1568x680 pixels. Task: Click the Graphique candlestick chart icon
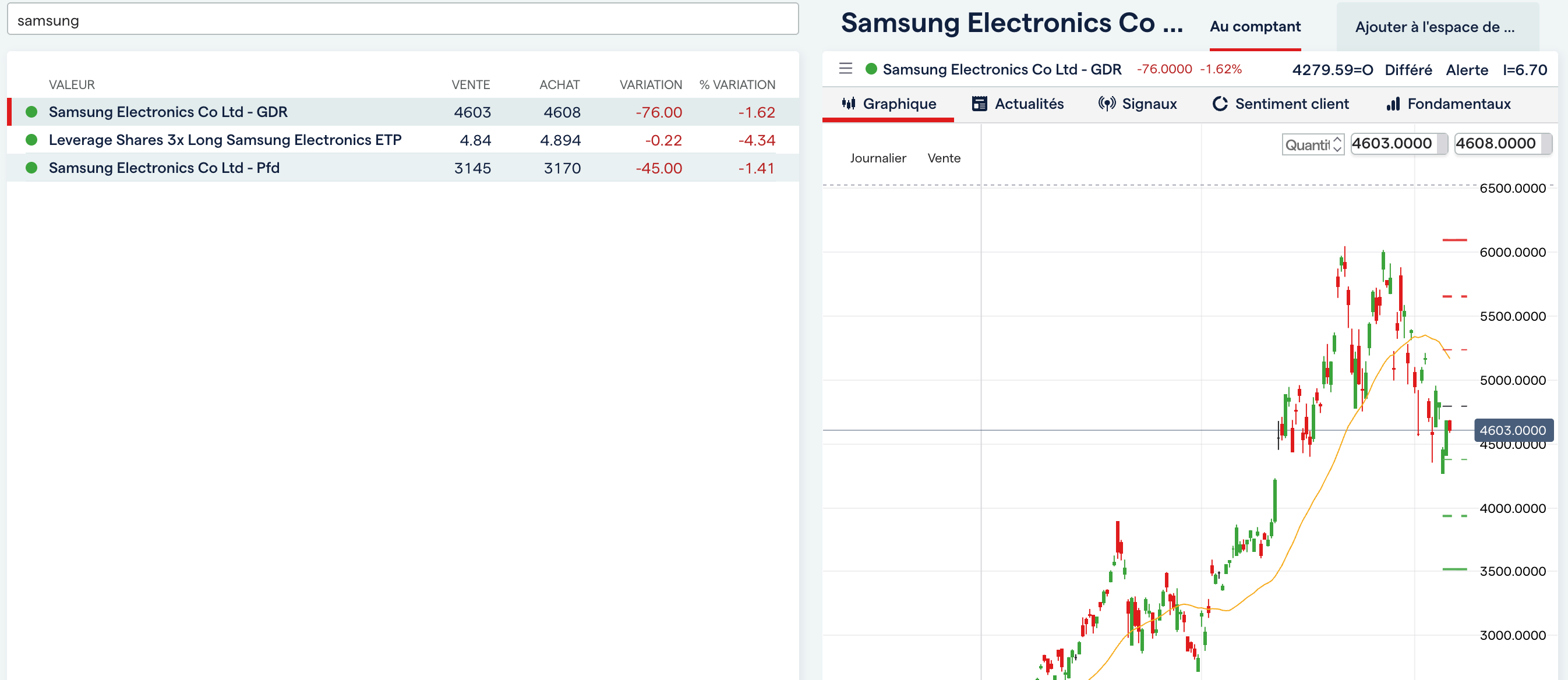click(x=848, y=104)
